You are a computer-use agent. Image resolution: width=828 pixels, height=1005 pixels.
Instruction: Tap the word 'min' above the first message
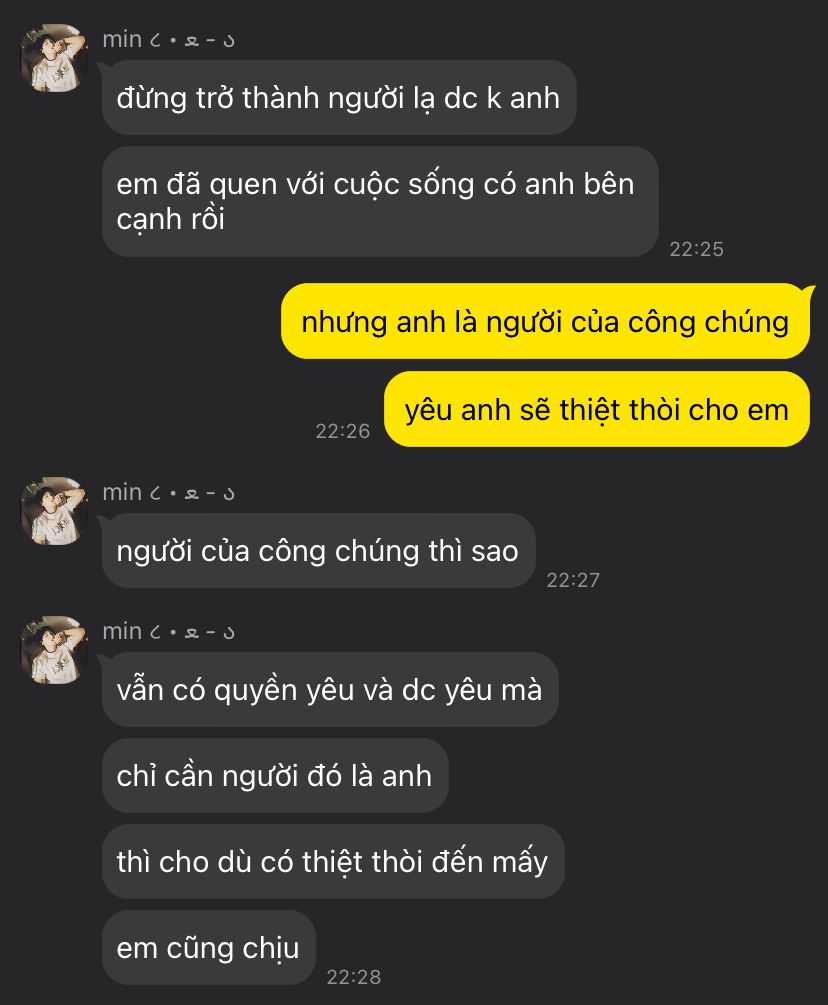point(122,40)
